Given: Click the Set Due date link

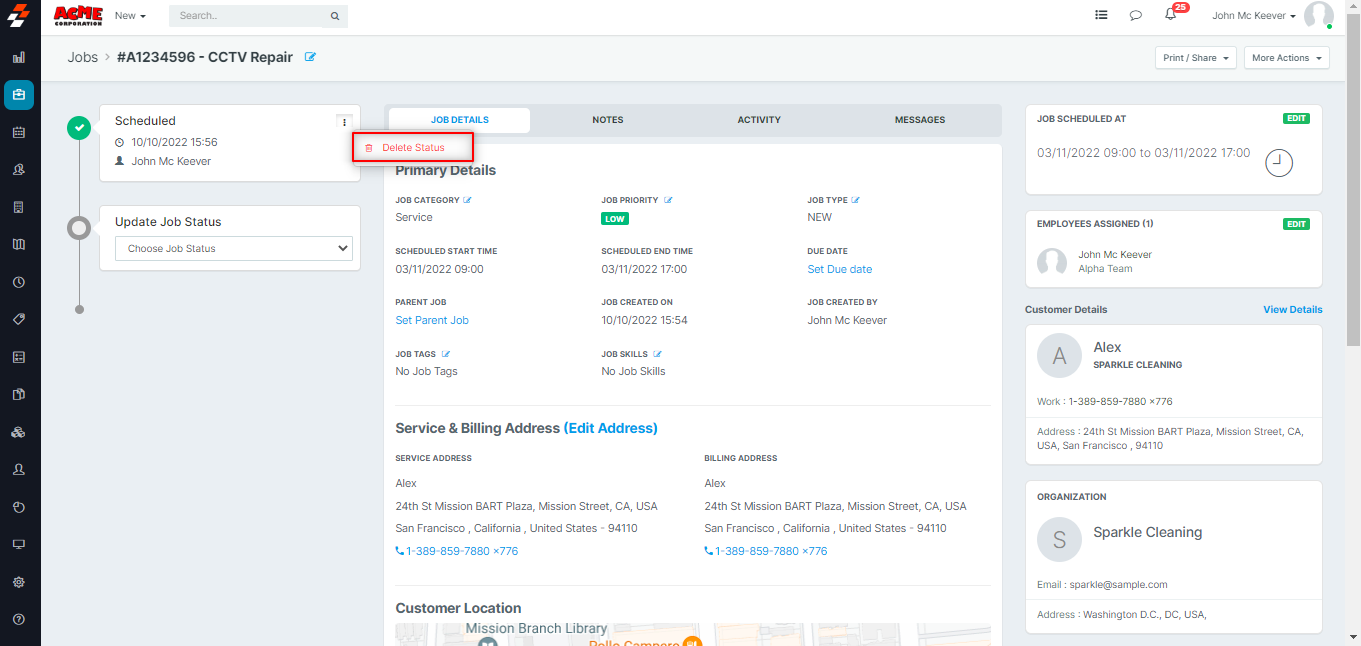Looking at the screenshot, I should (839, 269).
